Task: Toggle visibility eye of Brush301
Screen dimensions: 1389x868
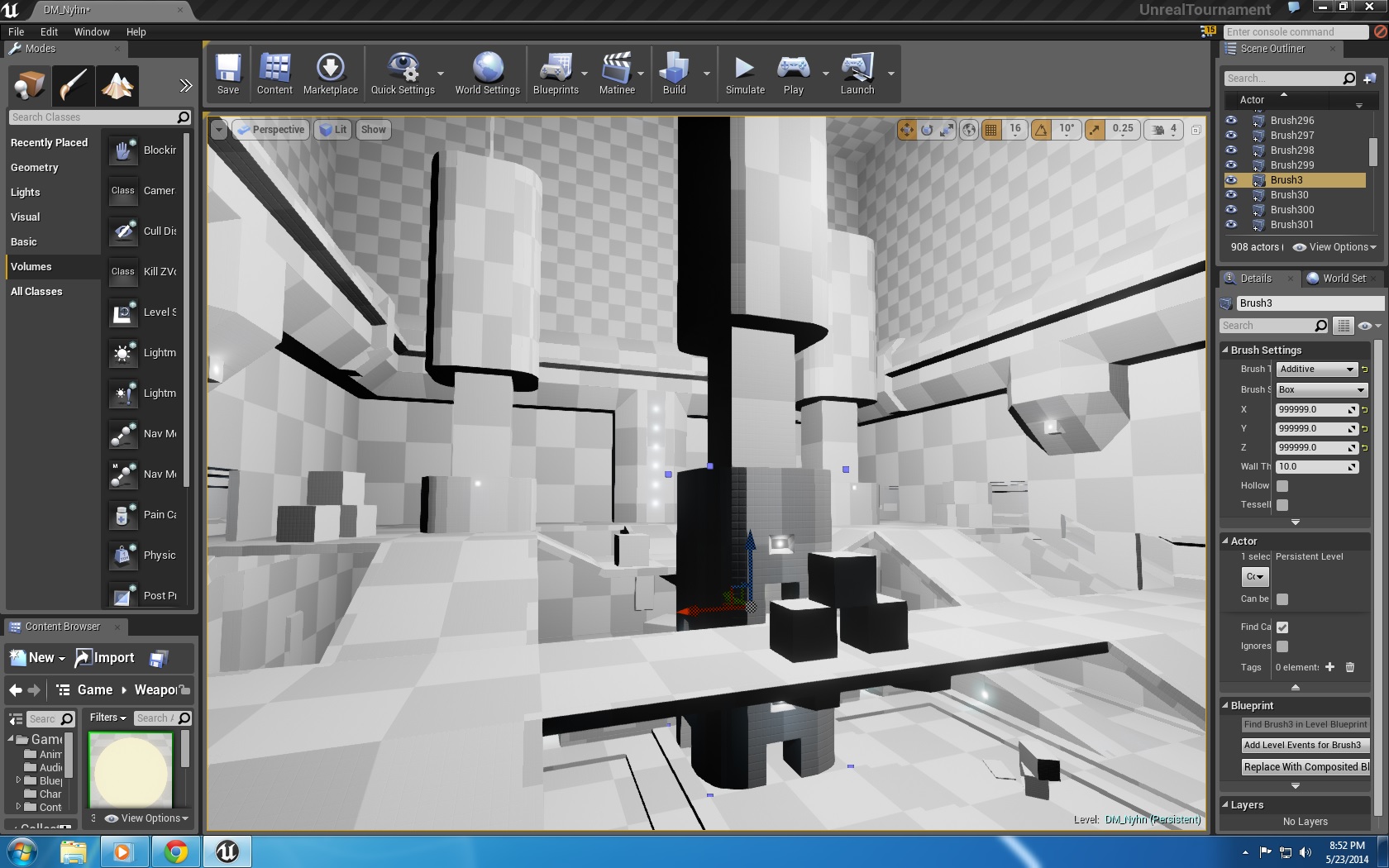Action: point(1231,224)
